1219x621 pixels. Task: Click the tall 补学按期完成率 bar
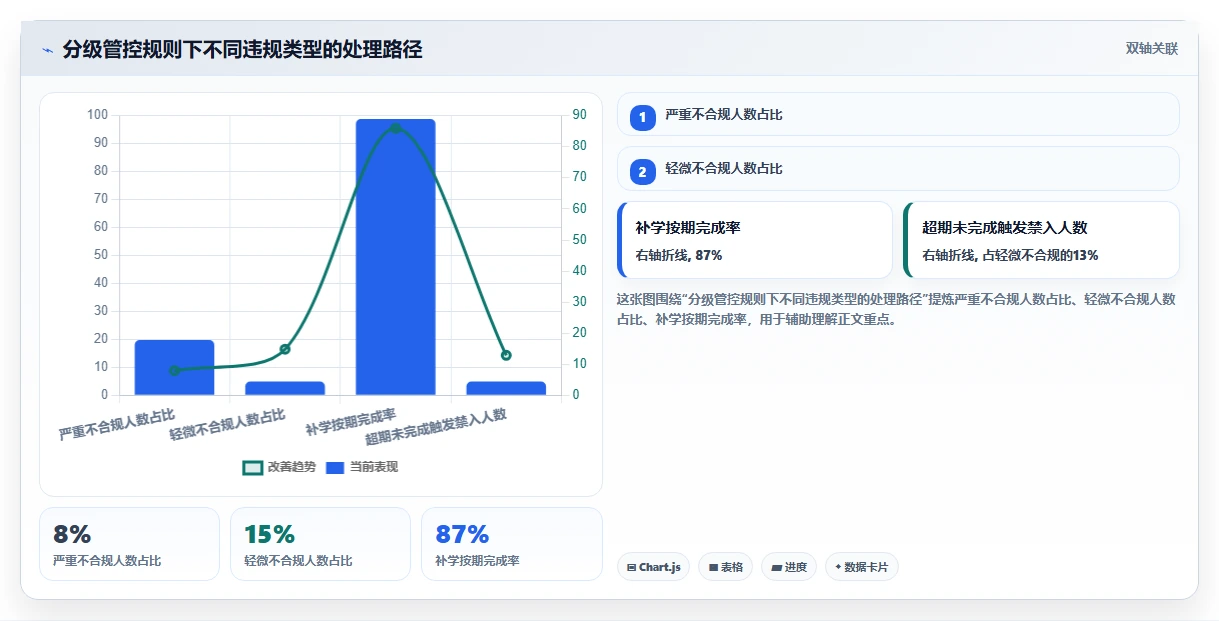point(396,257)
